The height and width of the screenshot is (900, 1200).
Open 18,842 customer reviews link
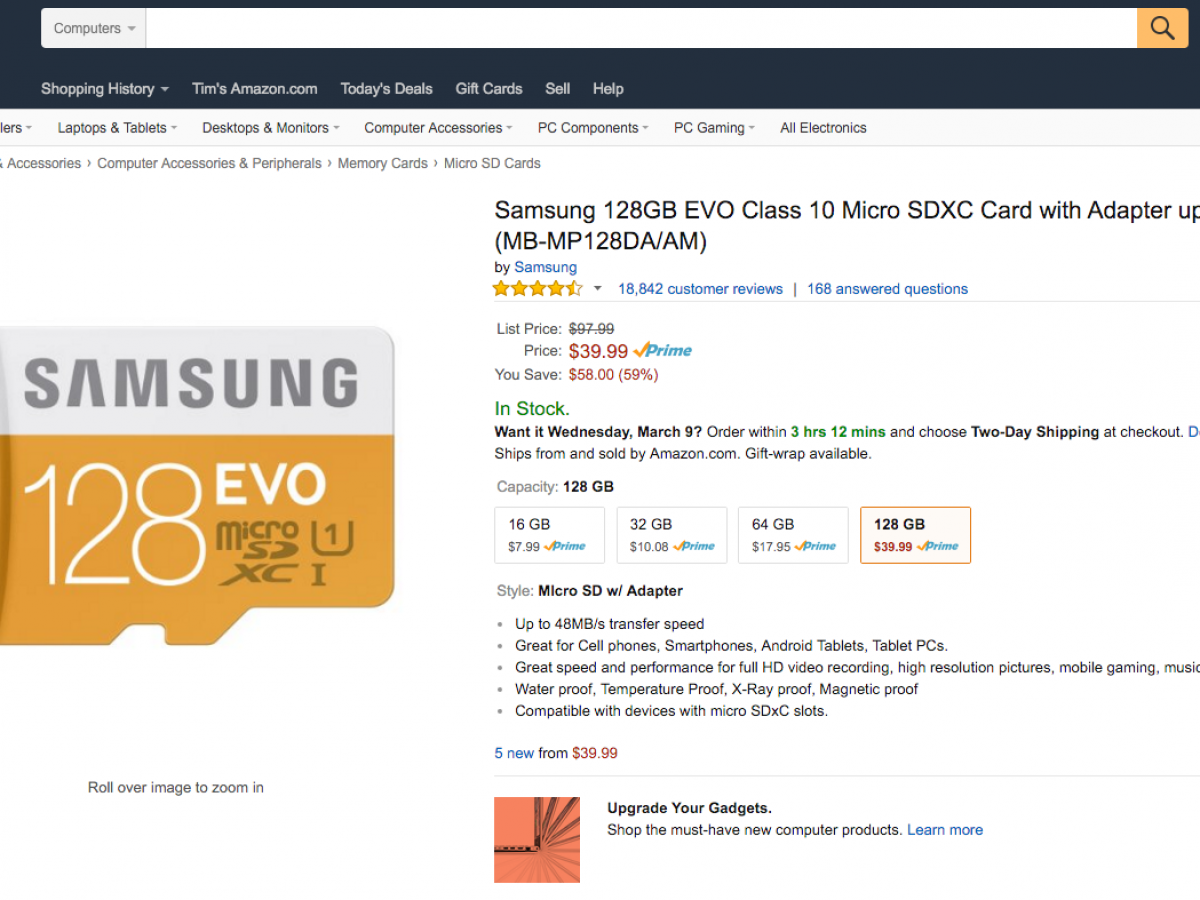pos(700,289)
